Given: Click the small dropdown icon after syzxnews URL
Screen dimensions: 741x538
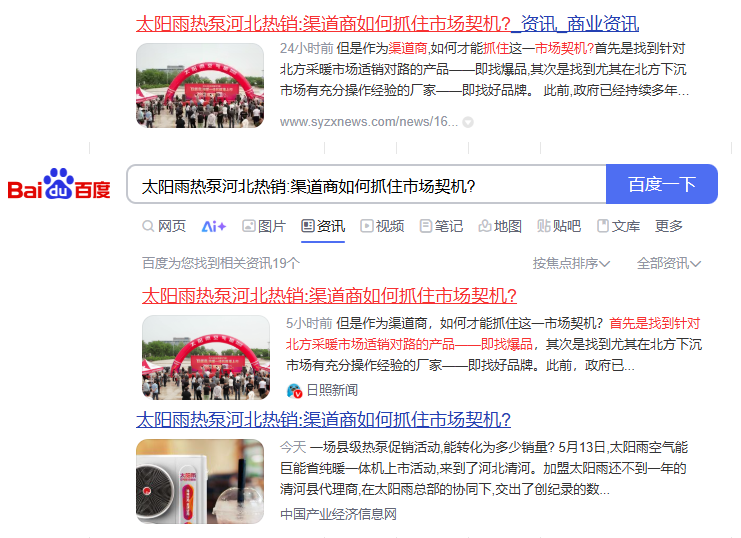Looking at the screenshot, I should pos(468,122).
